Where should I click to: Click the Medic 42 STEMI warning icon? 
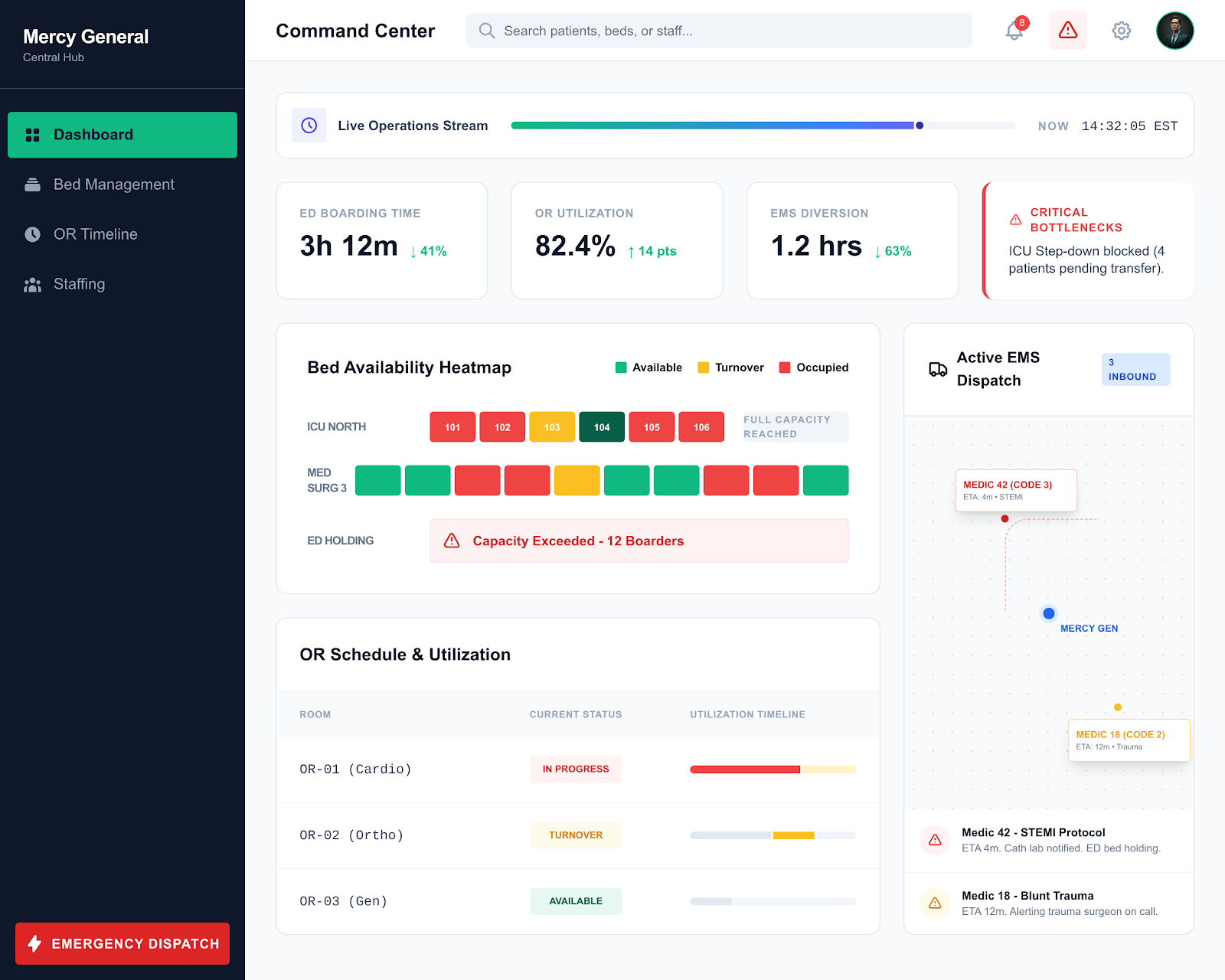935,840
